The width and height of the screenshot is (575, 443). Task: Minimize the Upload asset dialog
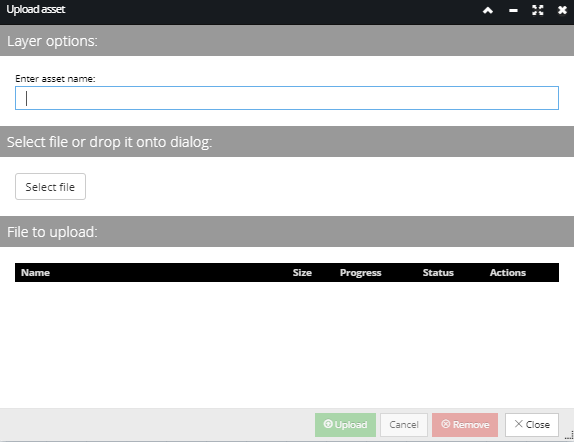(x=513, y=11)
